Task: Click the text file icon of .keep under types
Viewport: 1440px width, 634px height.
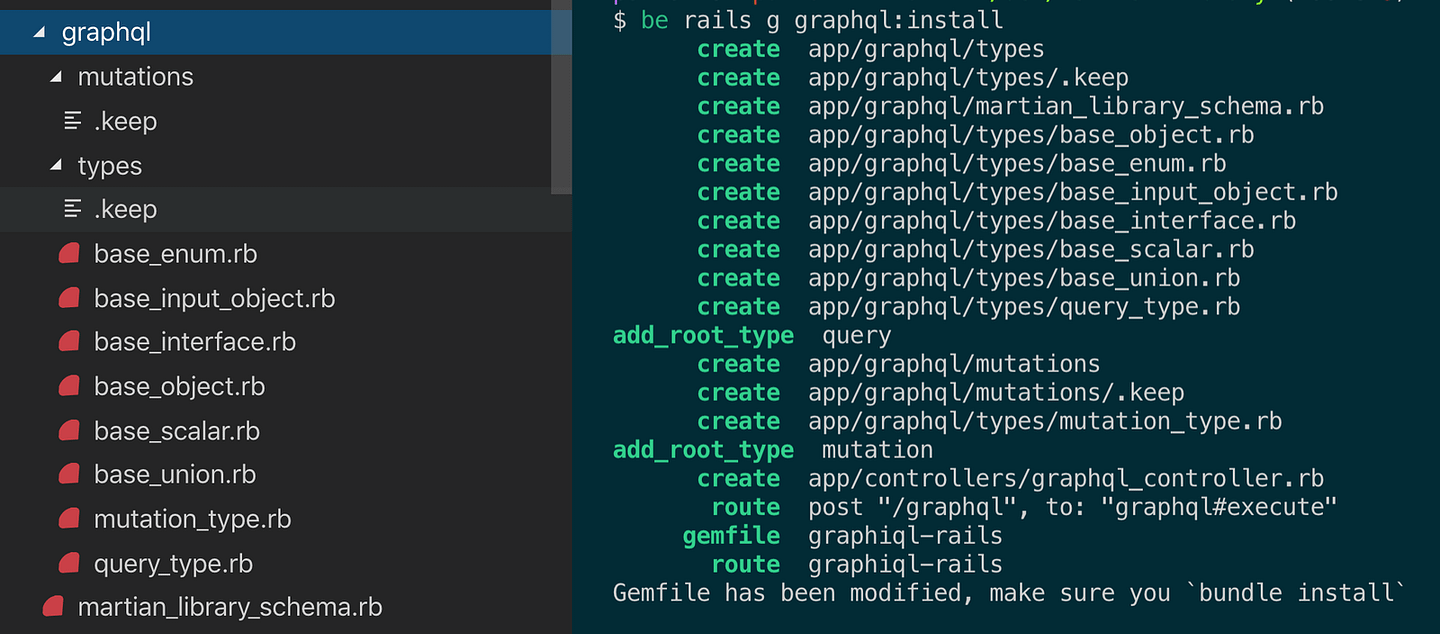Action: pos(73,209)
